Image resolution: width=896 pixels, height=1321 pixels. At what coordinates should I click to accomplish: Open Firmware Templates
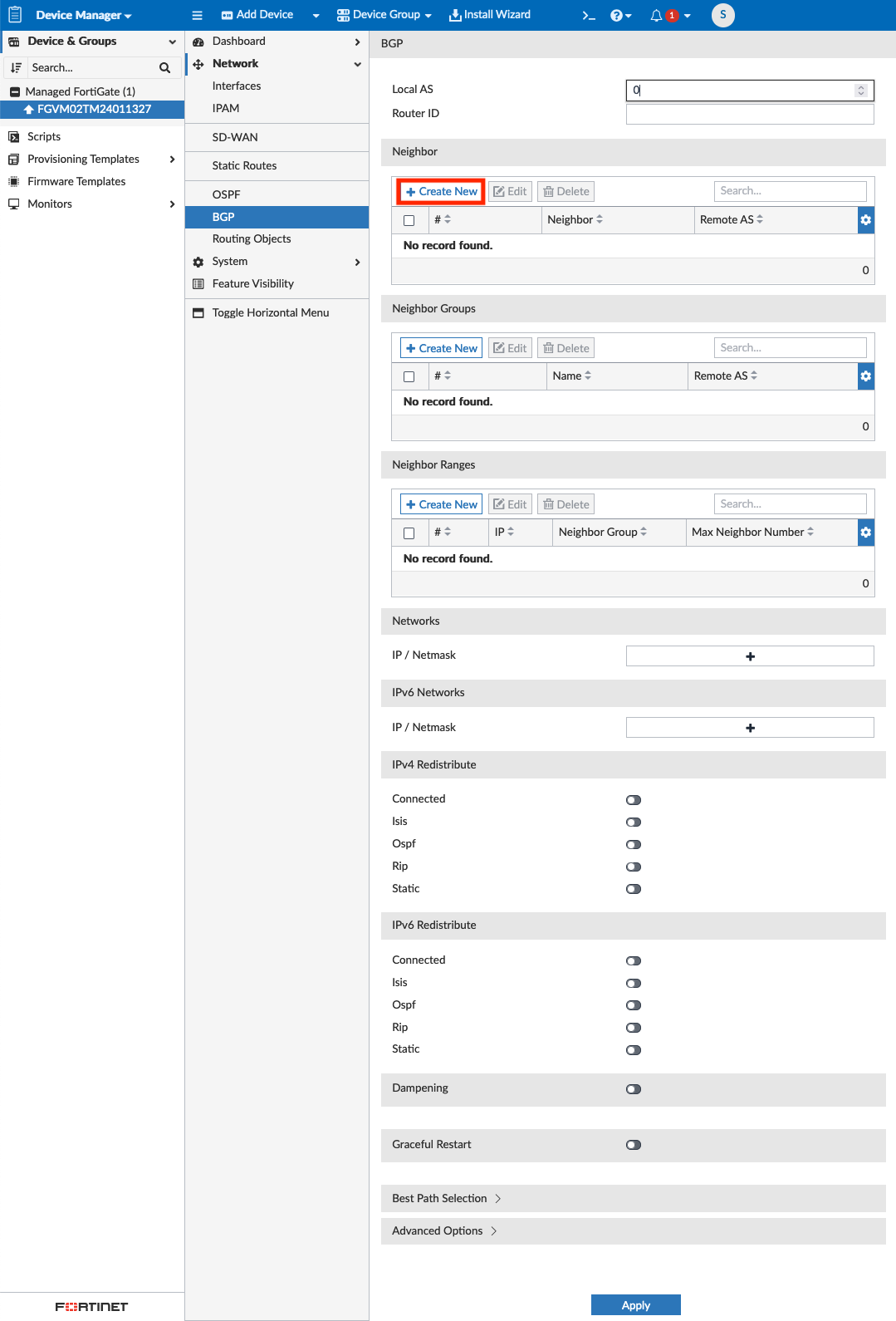click(76, 182)
